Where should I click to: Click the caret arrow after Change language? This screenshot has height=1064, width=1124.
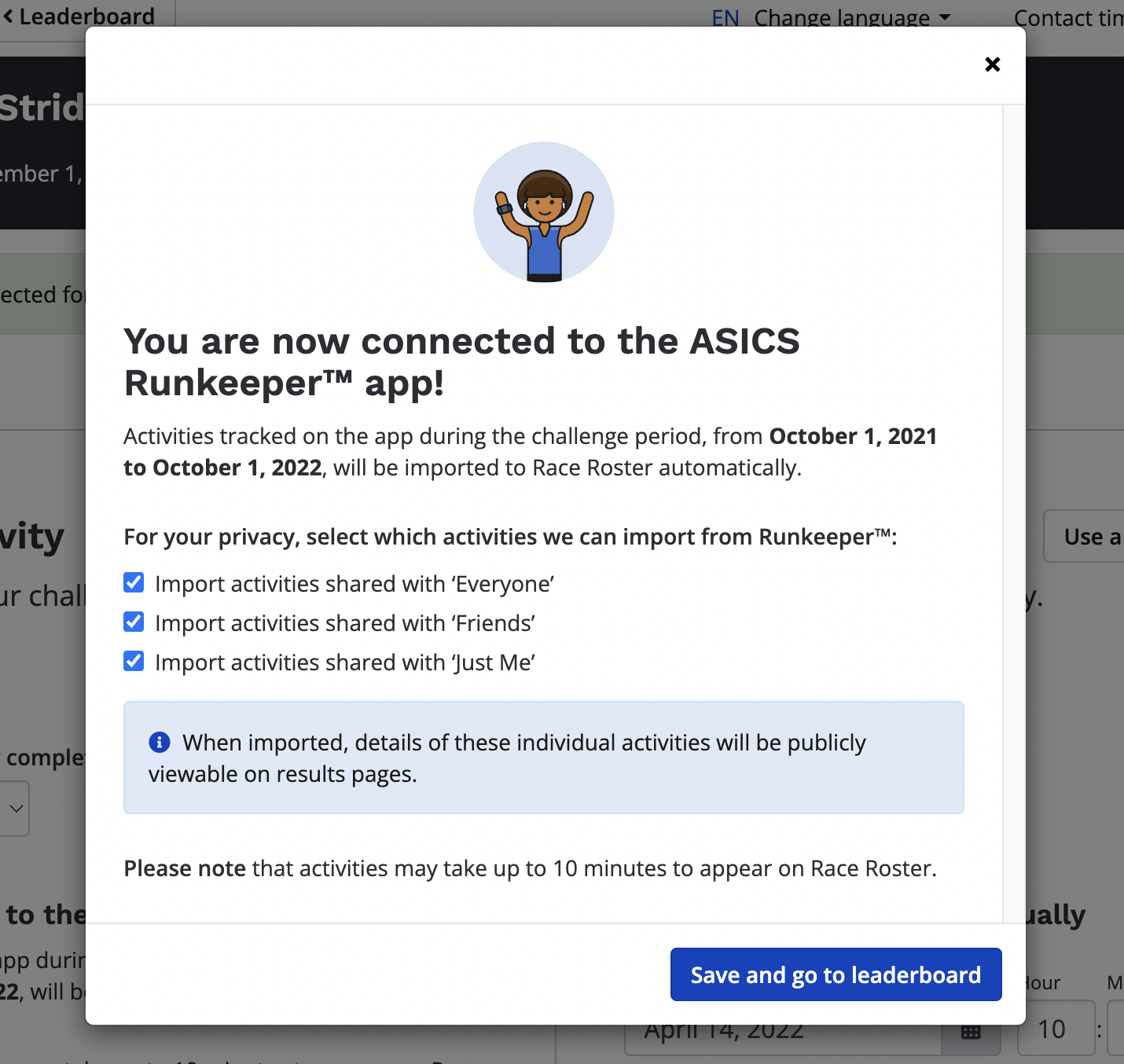945,17
